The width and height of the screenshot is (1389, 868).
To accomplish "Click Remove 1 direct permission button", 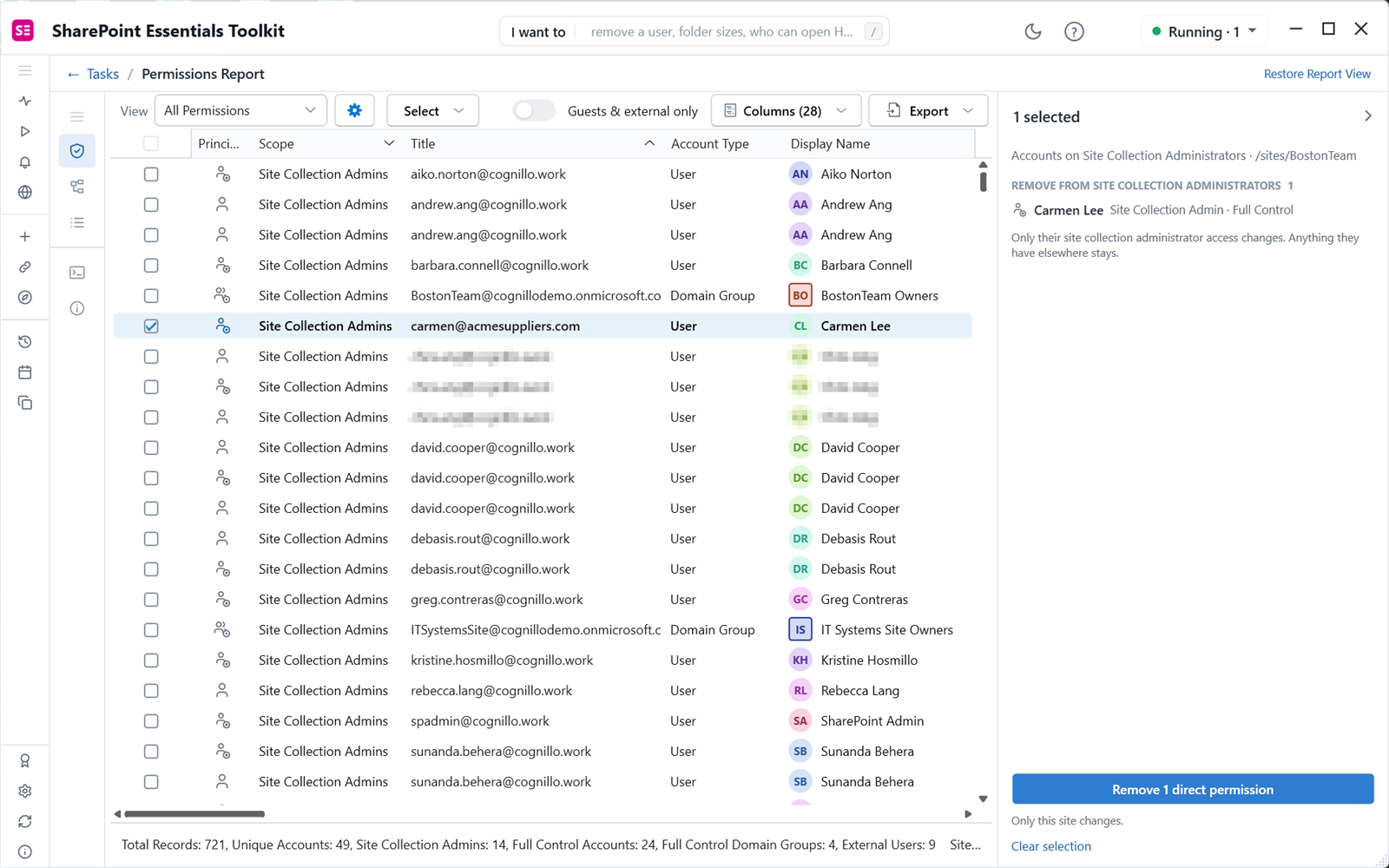I will click(1193, 789).
